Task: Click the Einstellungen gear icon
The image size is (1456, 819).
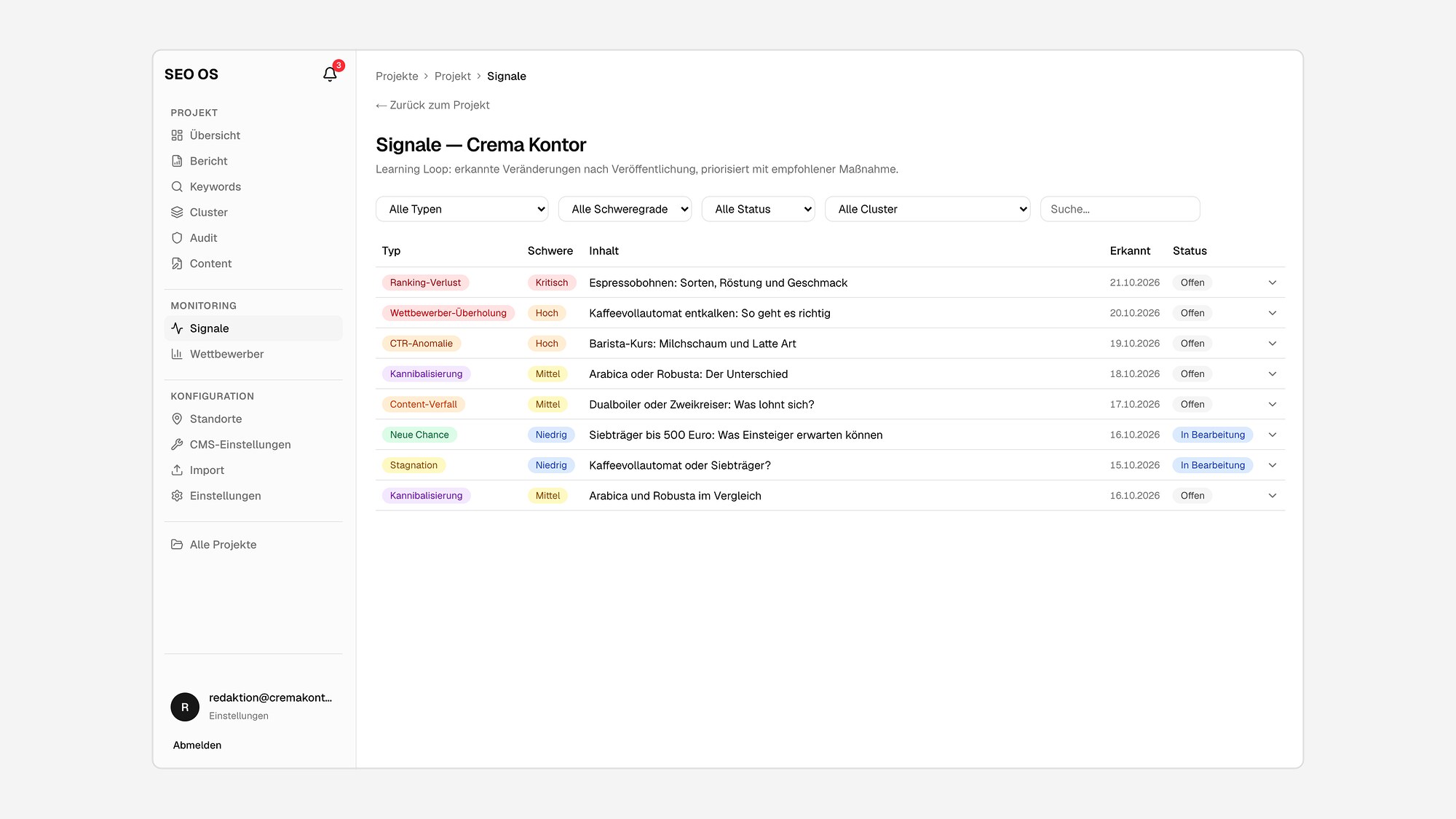Action: [x=177, y=496]
